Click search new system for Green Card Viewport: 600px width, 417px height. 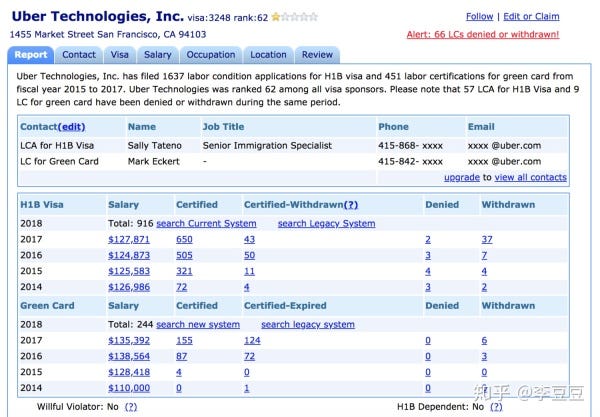pos(198,324)
